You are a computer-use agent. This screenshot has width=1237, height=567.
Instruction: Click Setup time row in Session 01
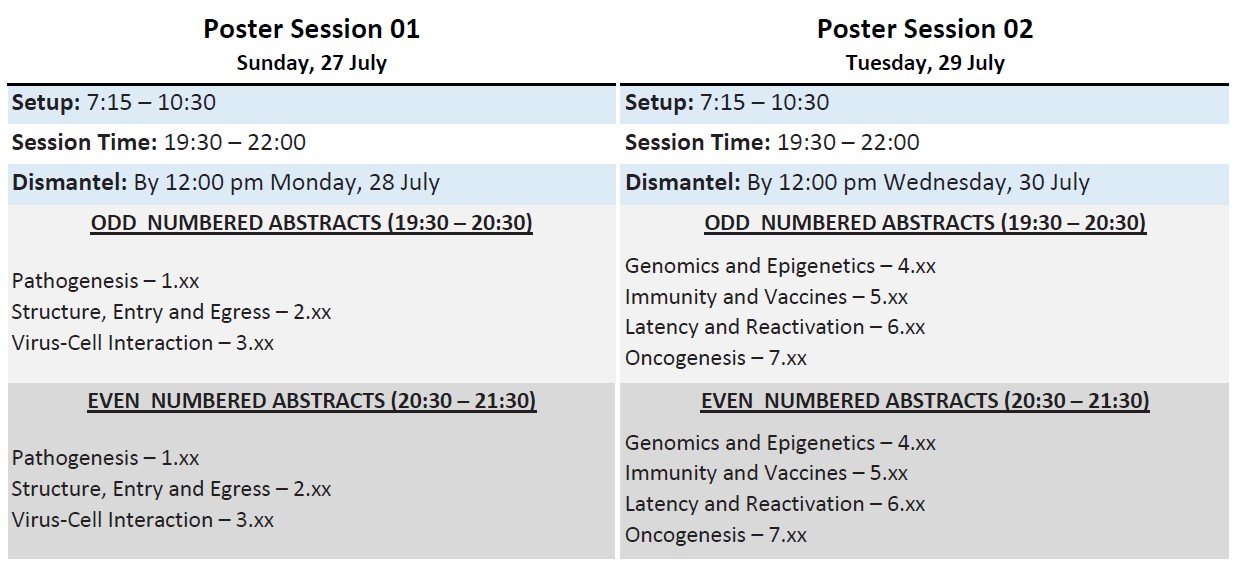312,103
